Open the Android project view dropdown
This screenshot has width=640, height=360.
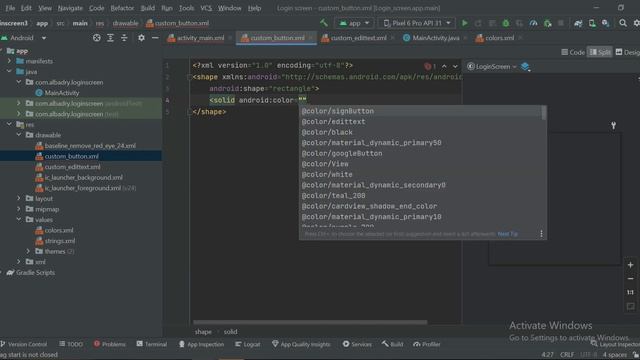click(x=24, y=38)
